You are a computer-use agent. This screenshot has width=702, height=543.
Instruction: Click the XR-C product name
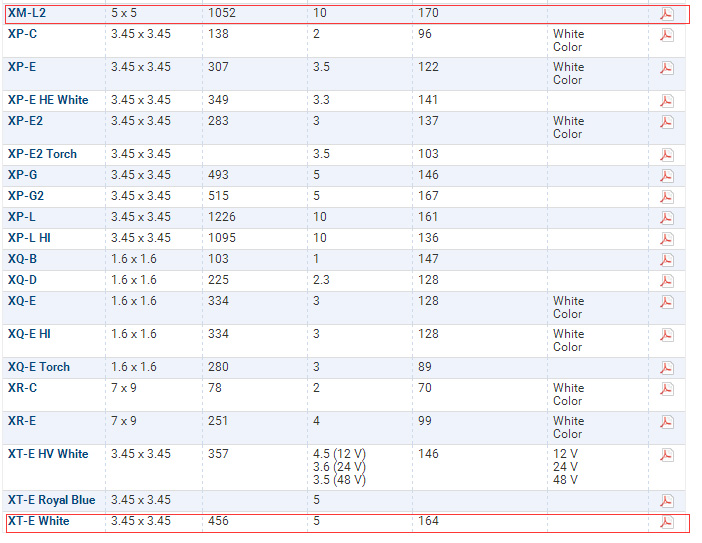(22, 388)
